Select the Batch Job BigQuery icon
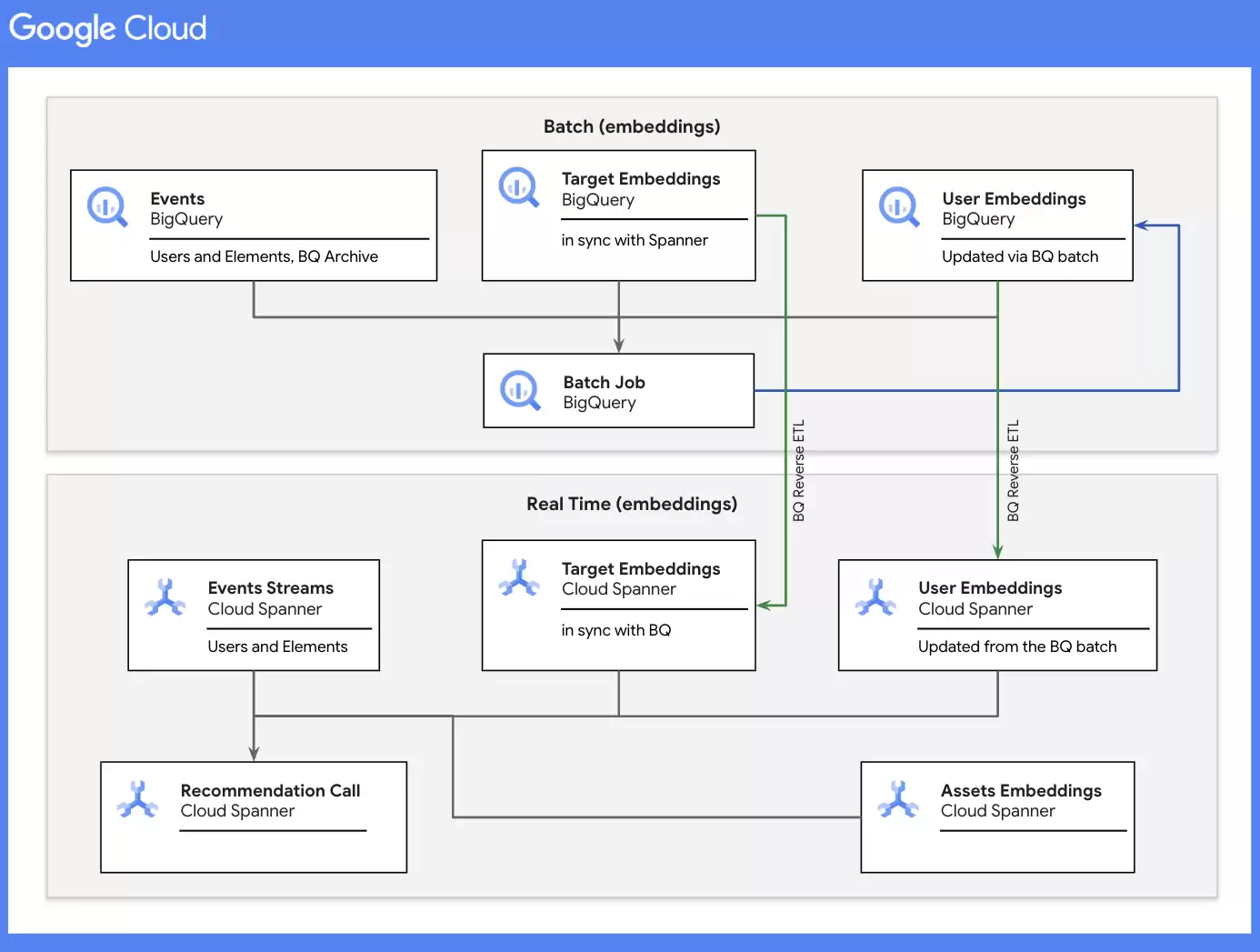Viewport: 1260px width, 952px height. click(x=520, y=391)
